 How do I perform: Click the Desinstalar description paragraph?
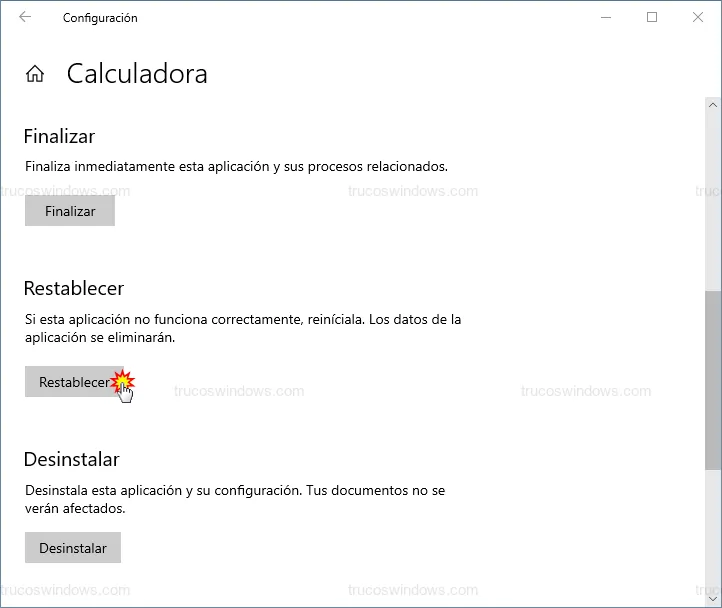coord(234,499)
